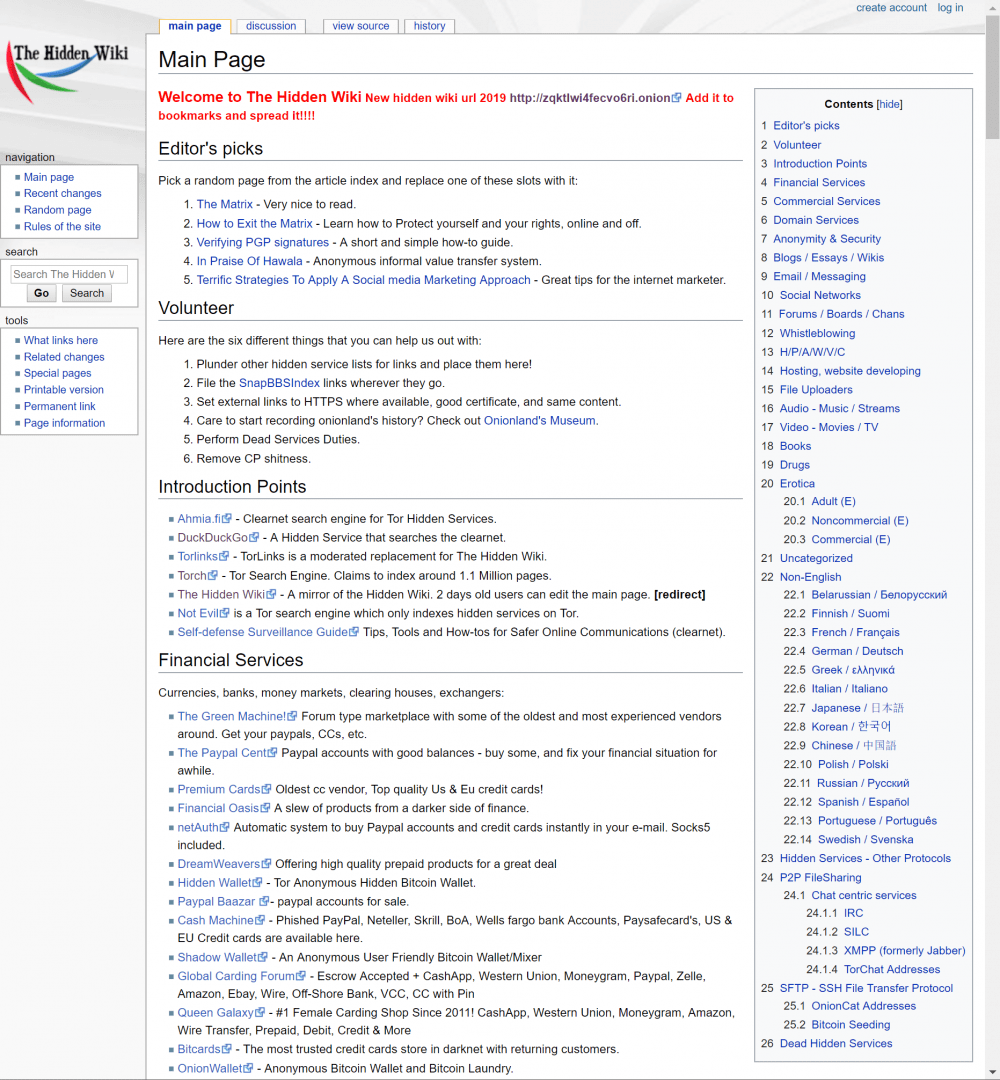This screenshot has width=1000, height=1080.
Task: Focus the Search The Hidden Wiki field
Action: (x=68, y=274)
